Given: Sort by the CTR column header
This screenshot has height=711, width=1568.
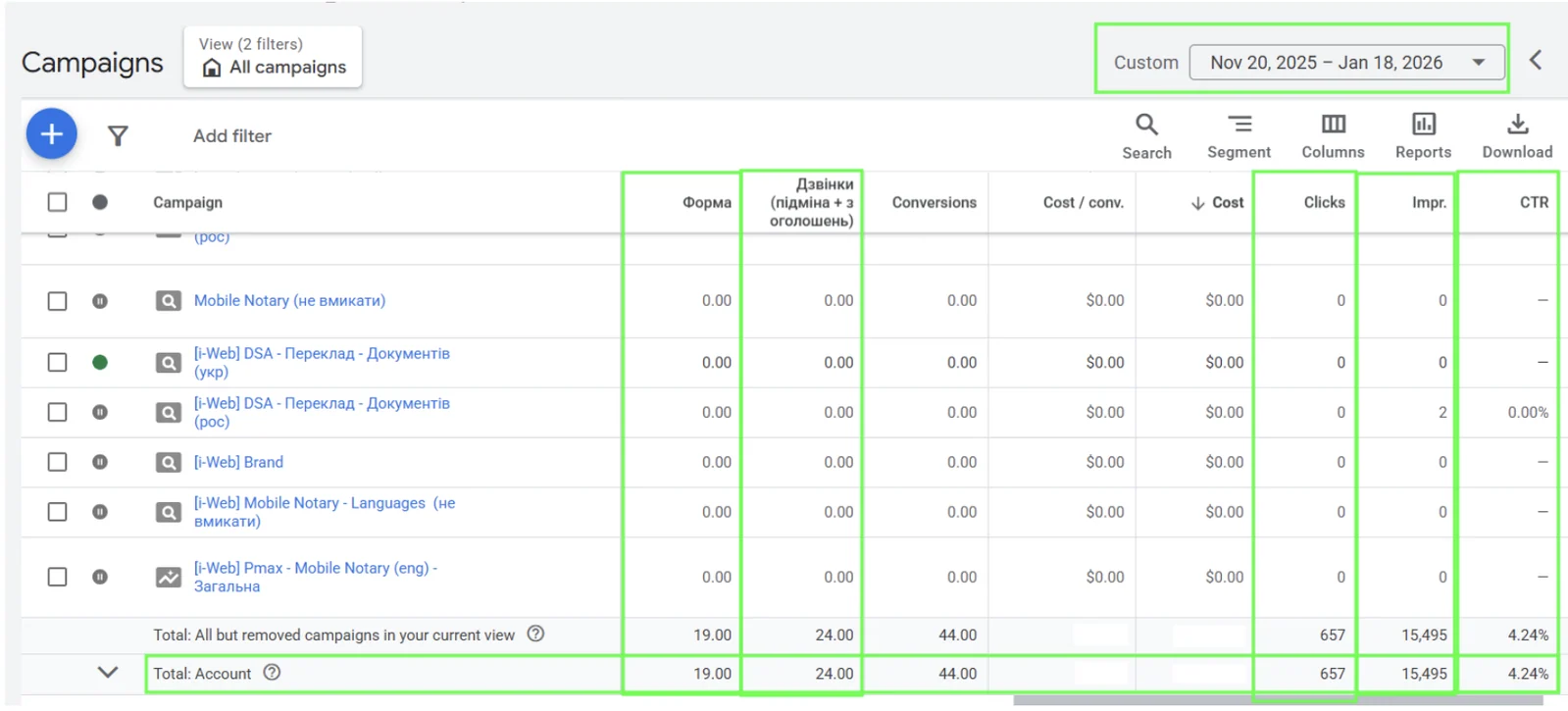Looking at the screenshot, I should click(x=1534, y=203).
